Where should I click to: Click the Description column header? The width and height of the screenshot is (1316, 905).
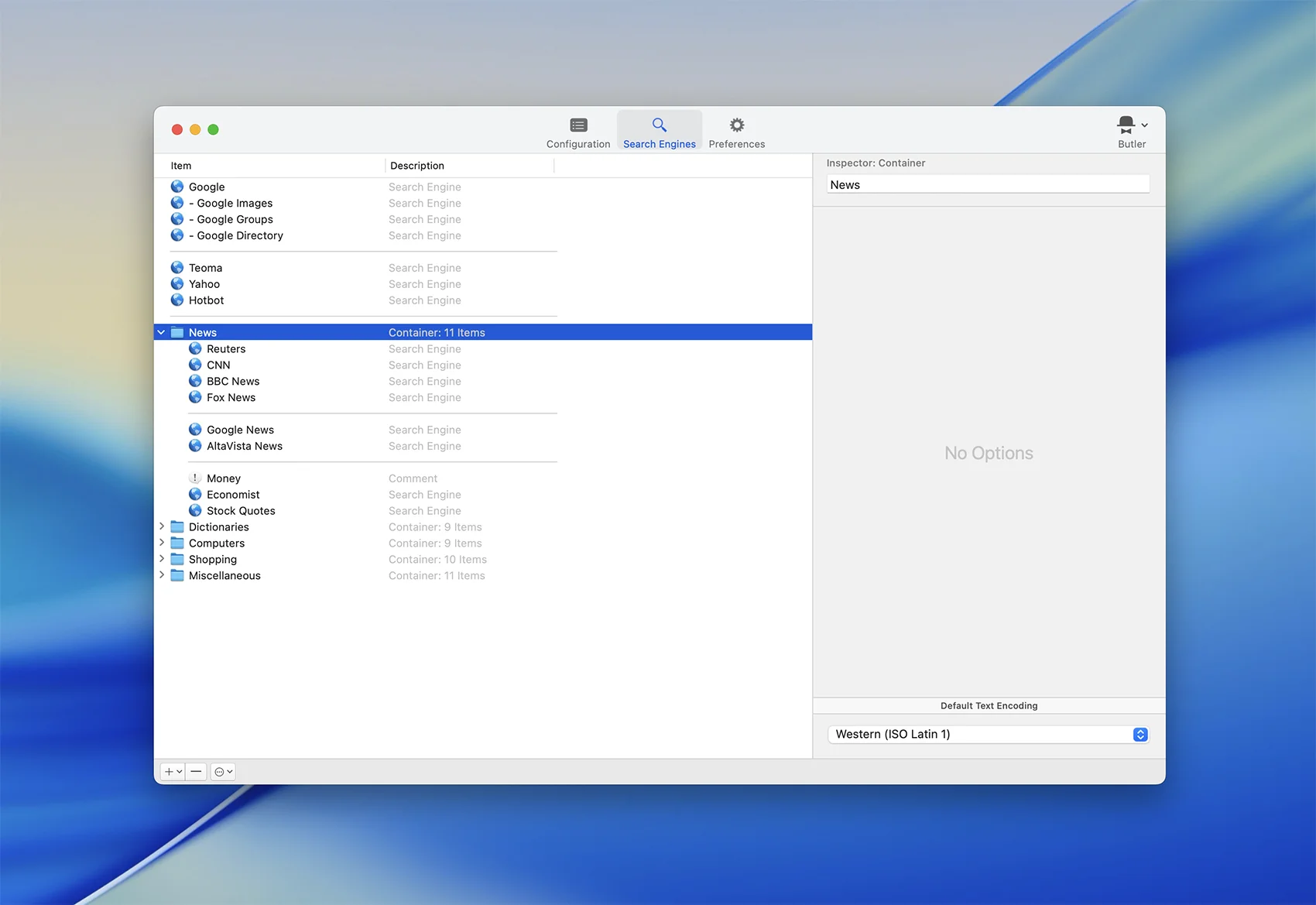coord(417,166)
